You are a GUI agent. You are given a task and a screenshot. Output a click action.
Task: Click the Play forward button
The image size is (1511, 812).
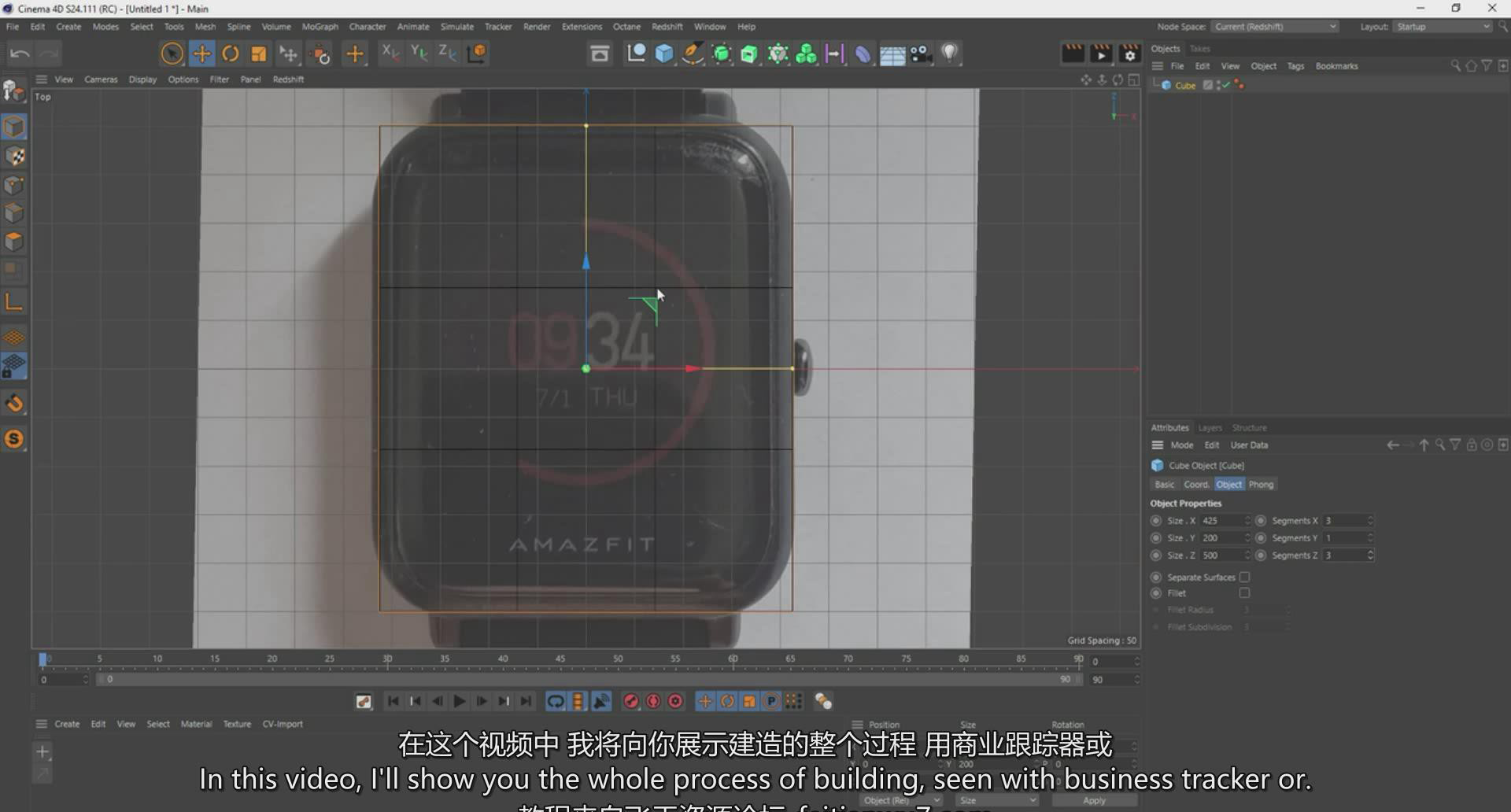point(460,701)
